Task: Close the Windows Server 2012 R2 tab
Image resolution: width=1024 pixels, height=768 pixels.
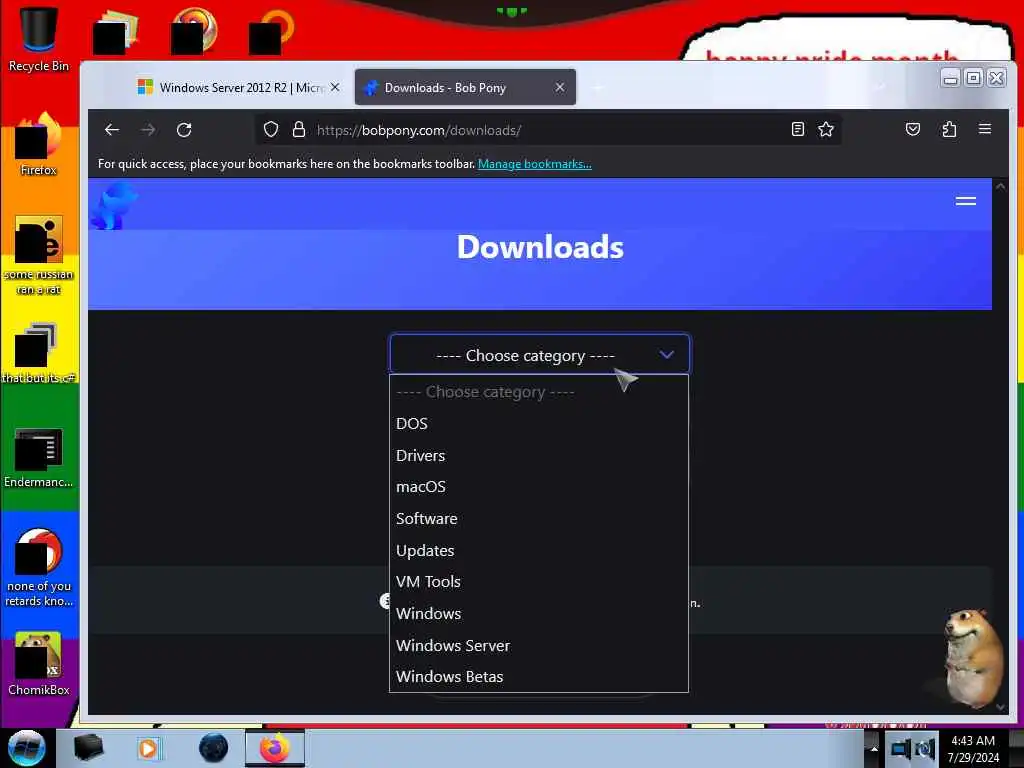Action: (335, 87)
